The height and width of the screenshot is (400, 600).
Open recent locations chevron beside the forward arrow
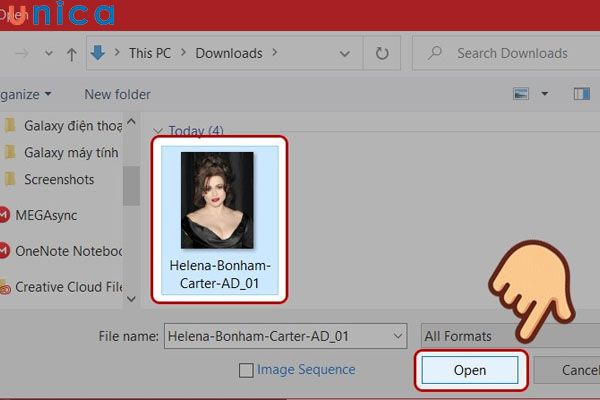(x=49, y=53)
